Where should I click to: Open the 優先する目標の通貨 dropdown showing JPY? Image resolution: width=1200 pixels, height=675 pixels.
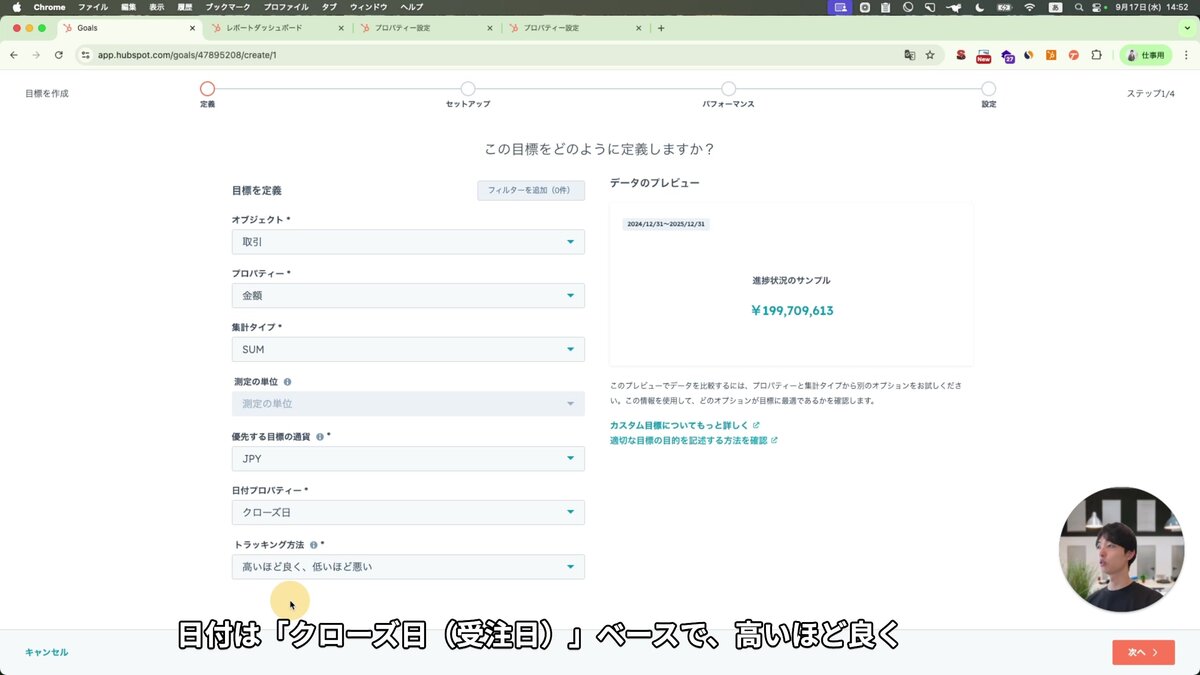(x=407, y=457)
